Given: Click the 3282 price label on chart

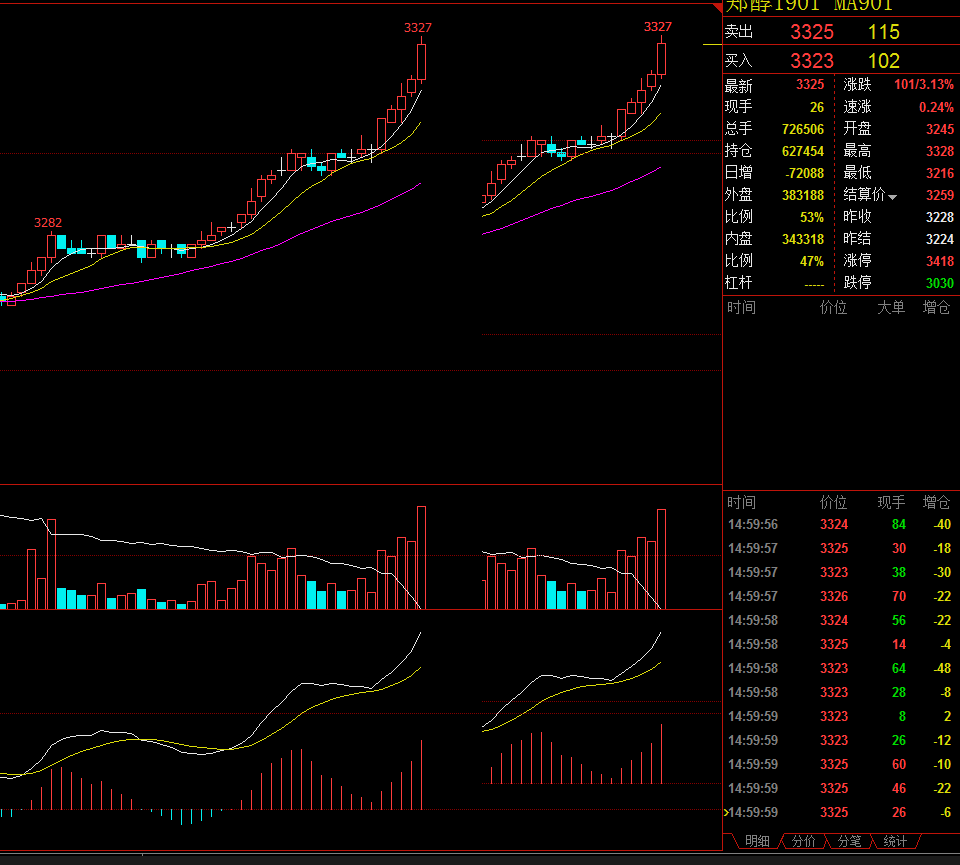Looking at the screenshot, I should [48, 222].
